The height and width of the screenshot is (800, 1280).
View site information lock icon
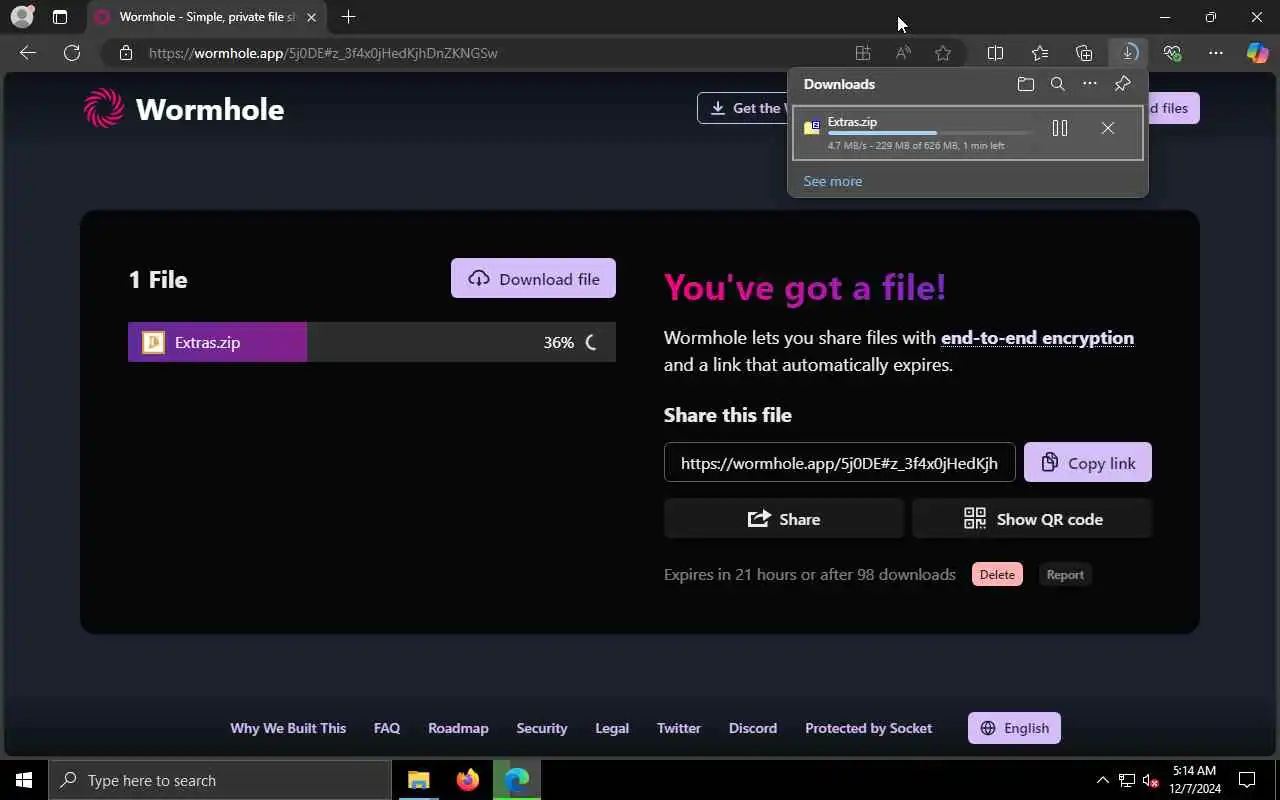coord(125,53)
